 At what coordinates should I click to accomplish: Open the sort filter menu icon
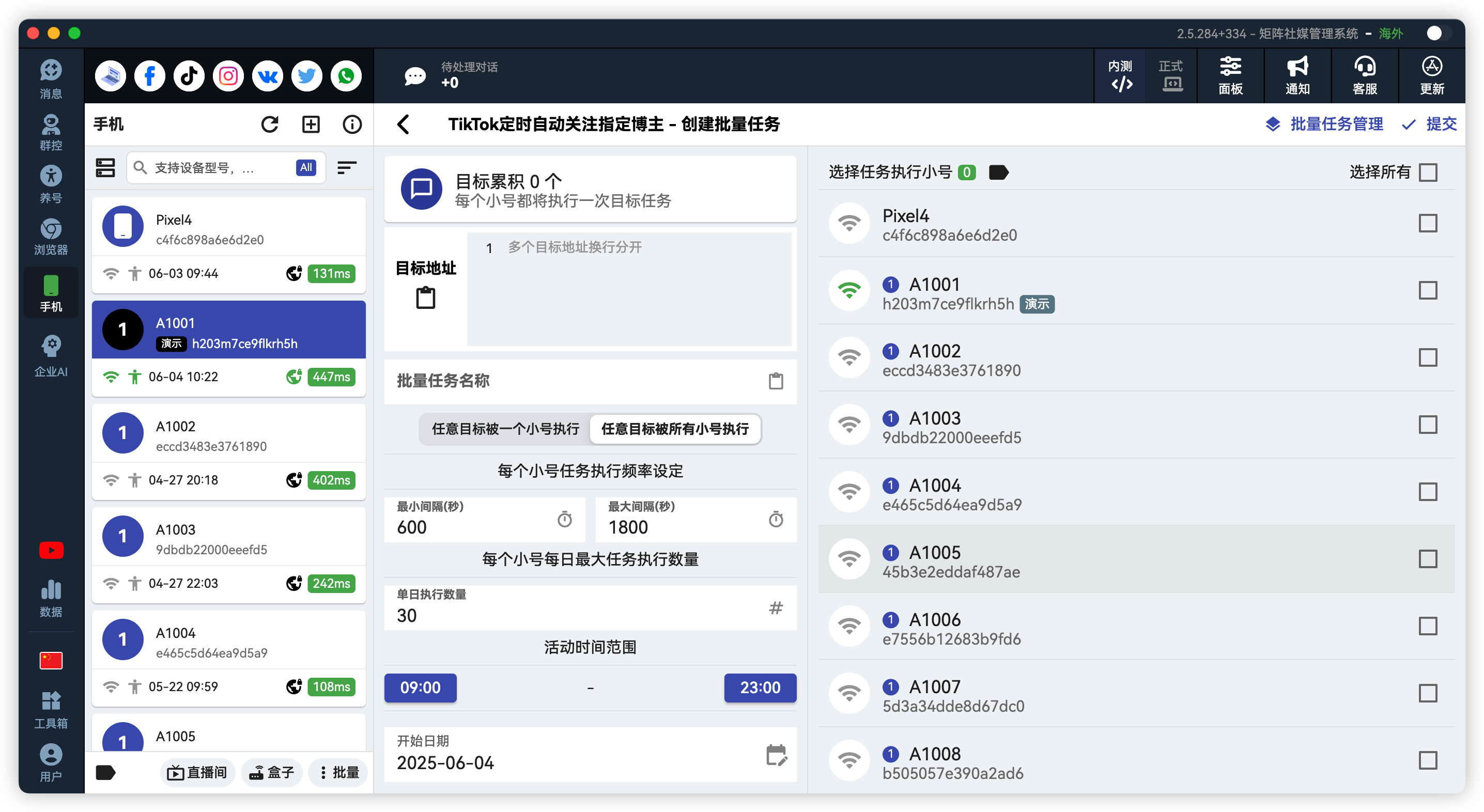[x=347, y=167]
